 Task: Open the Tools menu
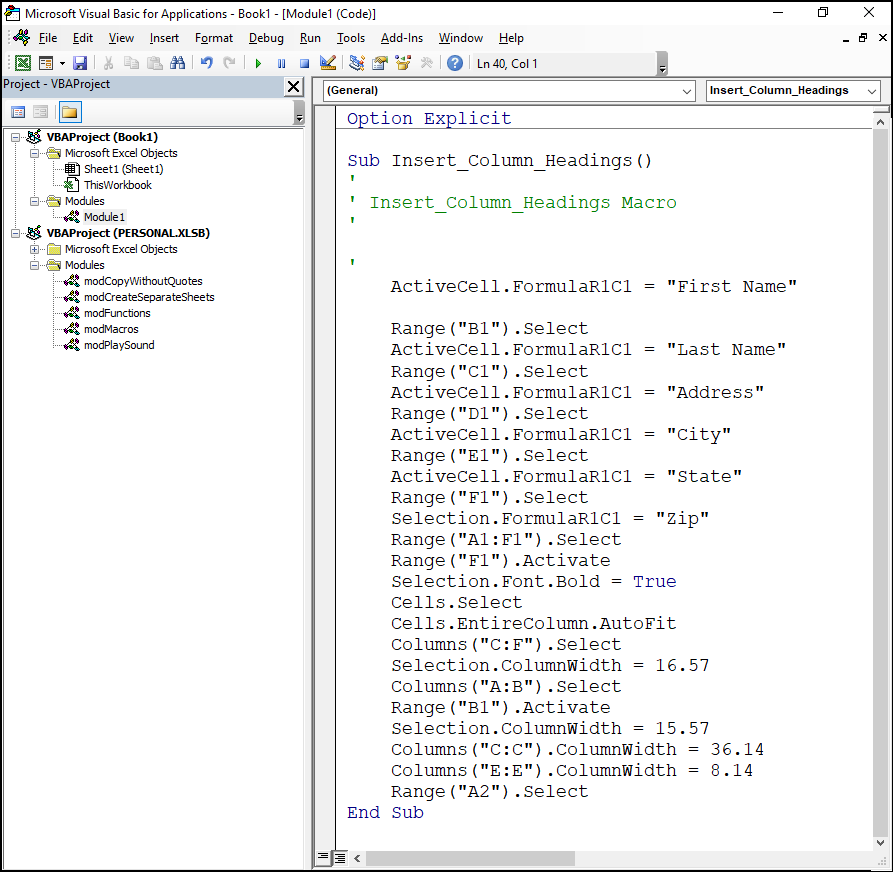(x=350, y=38)
